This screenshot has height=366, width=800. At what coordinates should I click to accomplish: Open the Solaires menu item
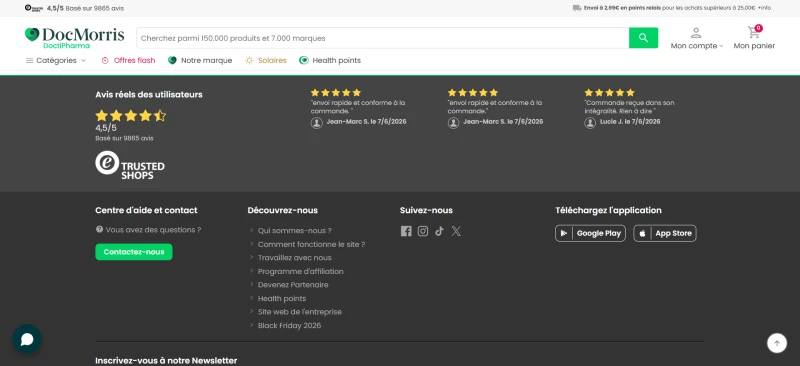pyautogui.click(x=266, y=60)
